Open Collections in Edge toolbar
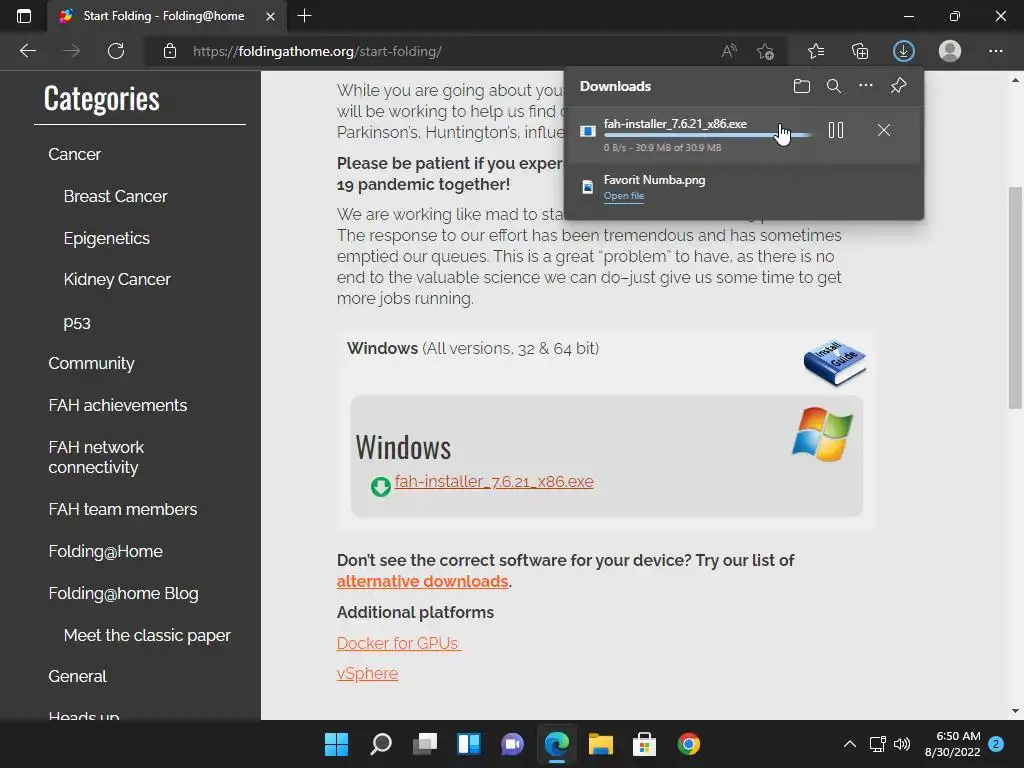The image size is (1024, 768). (860, 51)
